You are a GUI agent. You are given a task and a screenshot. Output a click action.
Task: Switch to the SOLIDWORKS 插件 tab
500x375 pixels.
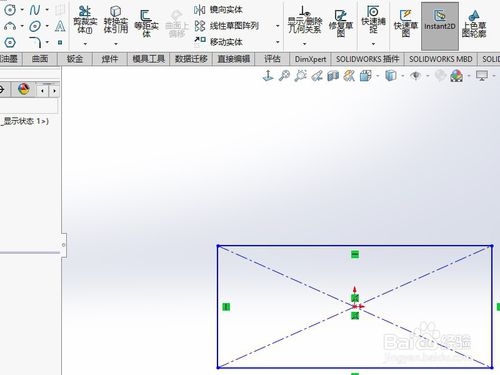(x=367, y=59)
